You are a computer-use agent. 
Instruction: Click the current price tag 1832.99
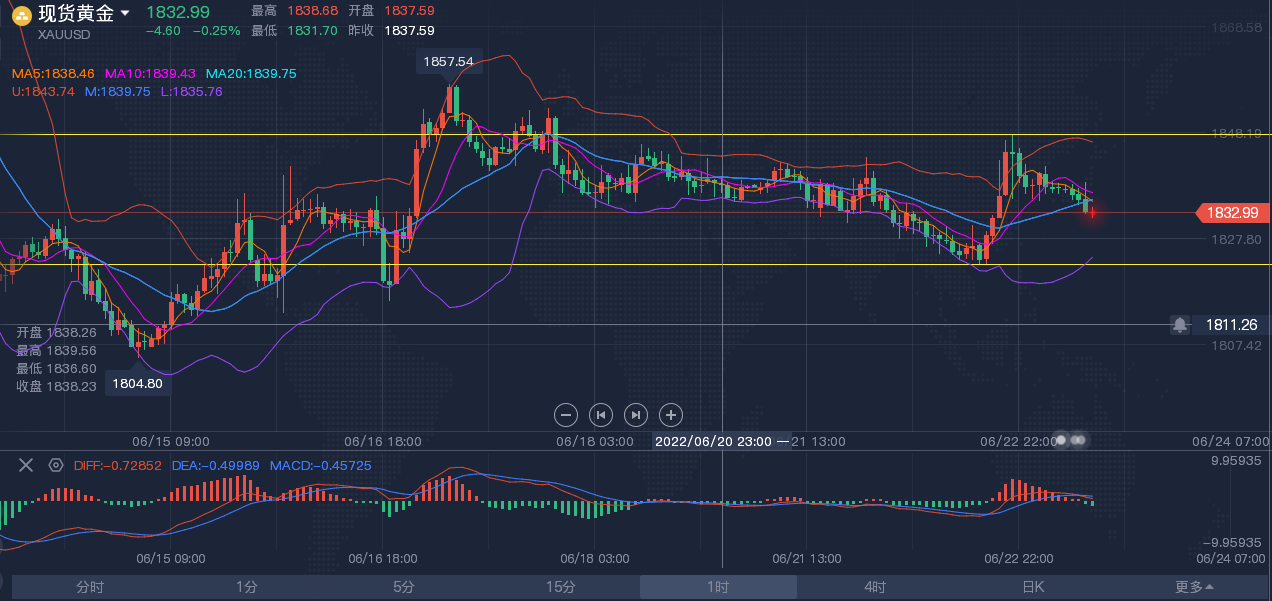coord(1232,212)
